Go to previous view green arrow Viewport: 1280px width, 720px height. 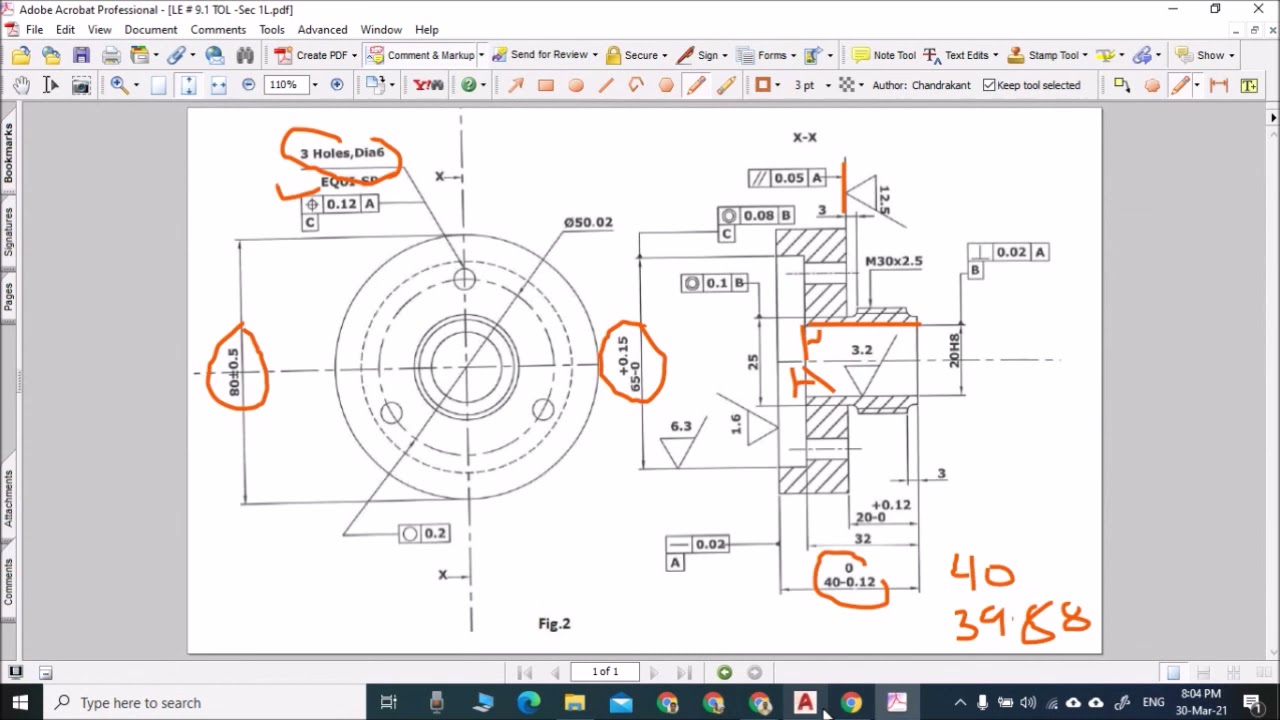pos(725,672)
